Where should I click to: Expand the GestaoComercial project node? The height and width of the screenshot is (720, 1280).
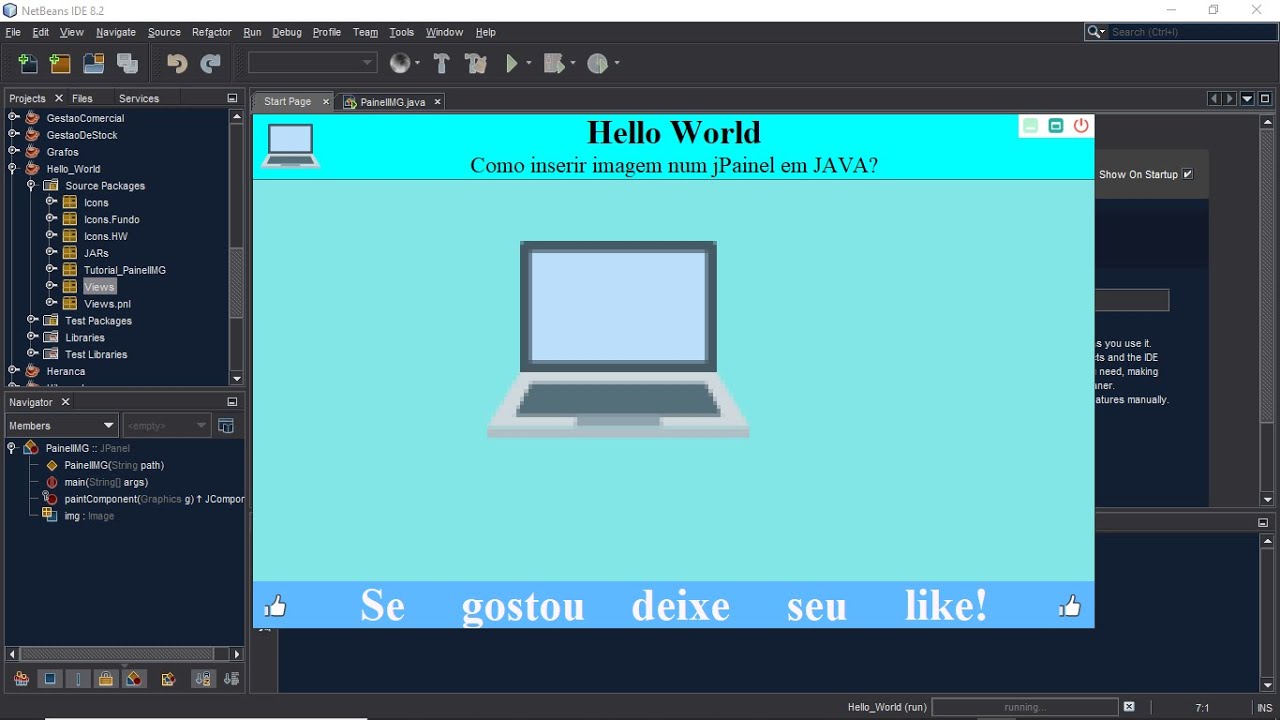pyautogui.click(x=14, y=118)
